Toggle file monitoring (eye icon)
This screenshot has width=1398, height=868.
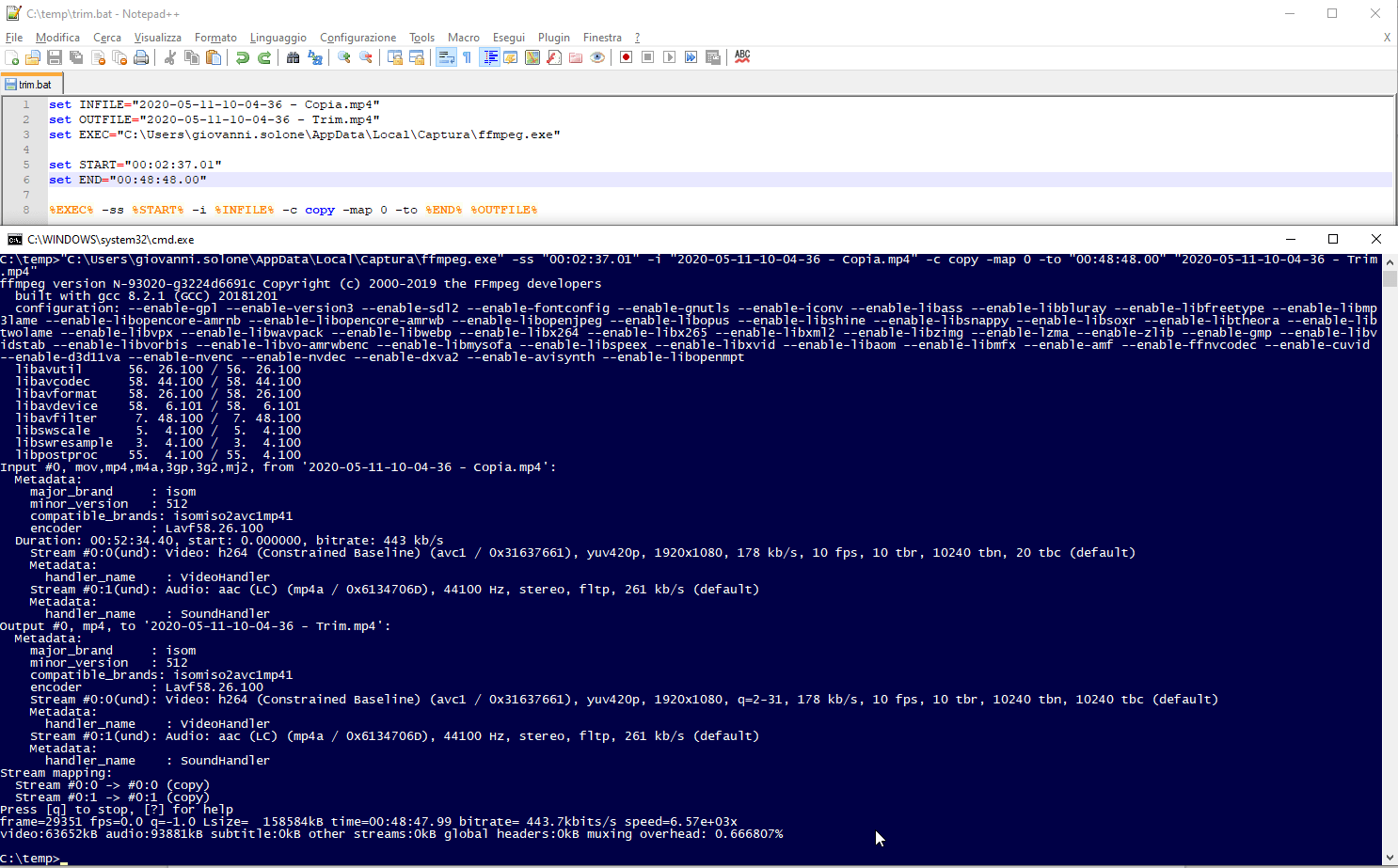(597, 57)
